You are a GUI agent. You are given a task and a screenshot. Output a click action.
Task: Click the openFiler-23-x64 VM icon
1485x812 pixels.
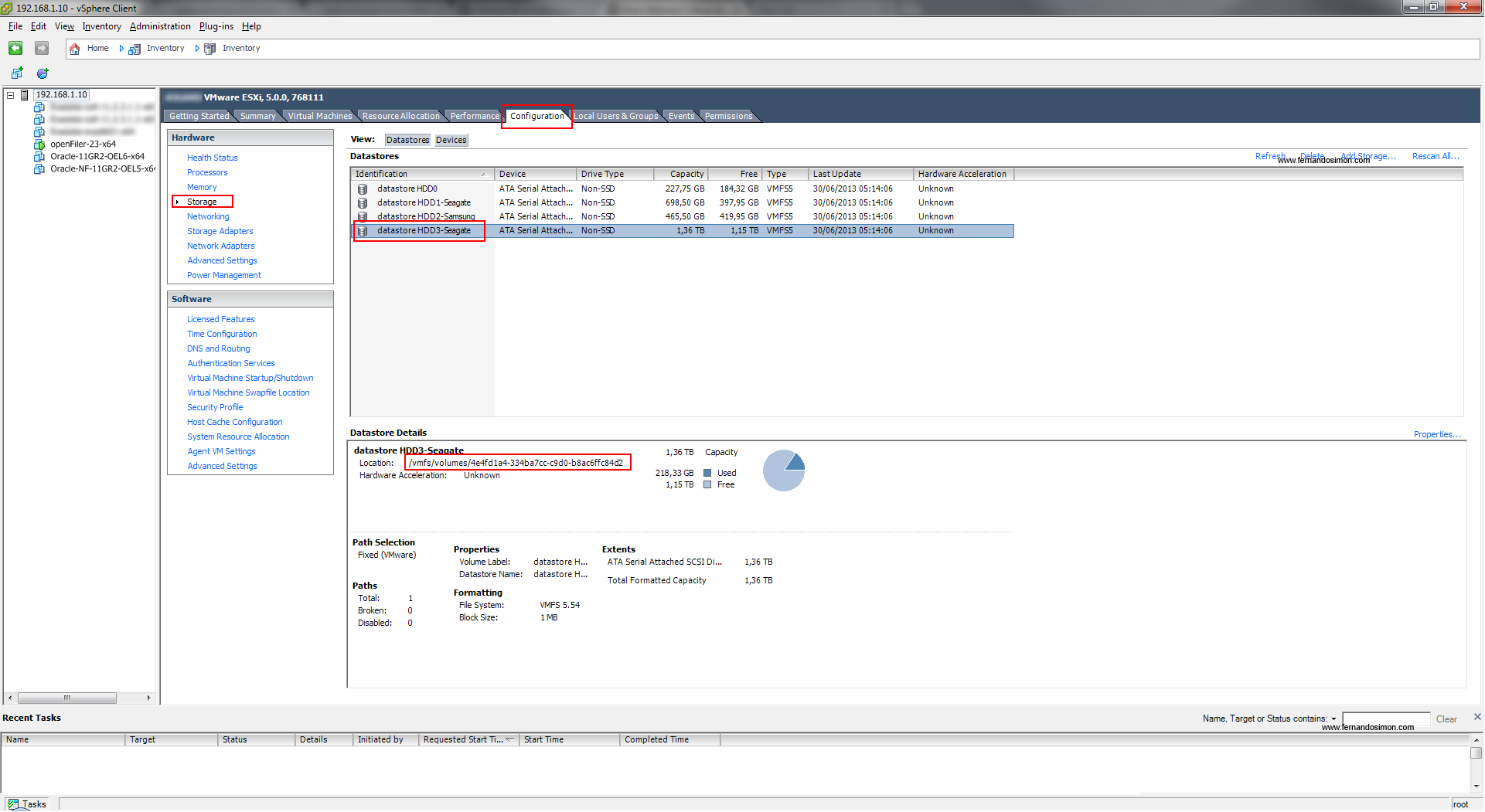click(39, 144)
